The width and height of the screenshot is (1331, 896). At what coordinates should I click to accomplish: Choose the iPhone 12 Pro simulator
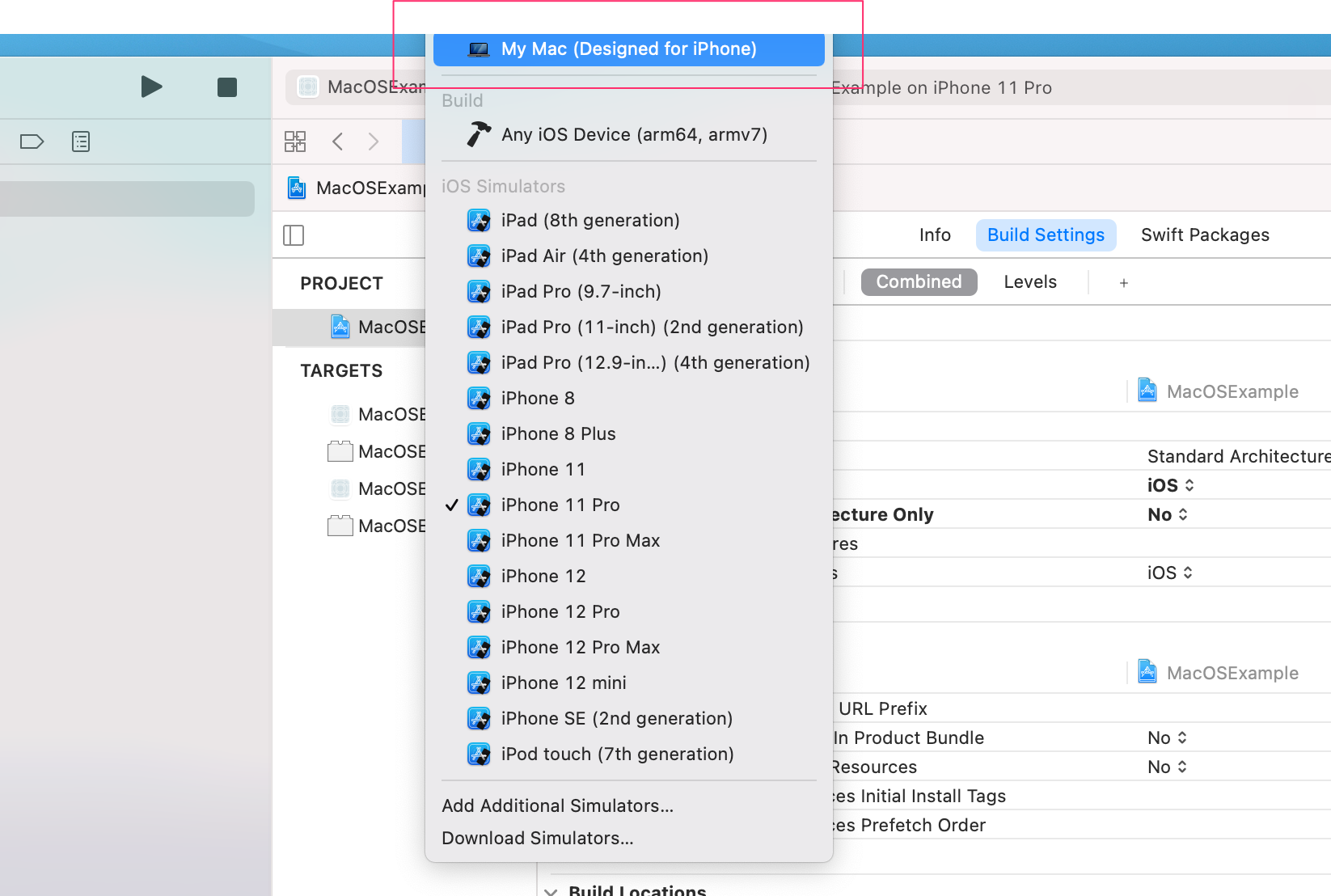(x=629, y=611)
